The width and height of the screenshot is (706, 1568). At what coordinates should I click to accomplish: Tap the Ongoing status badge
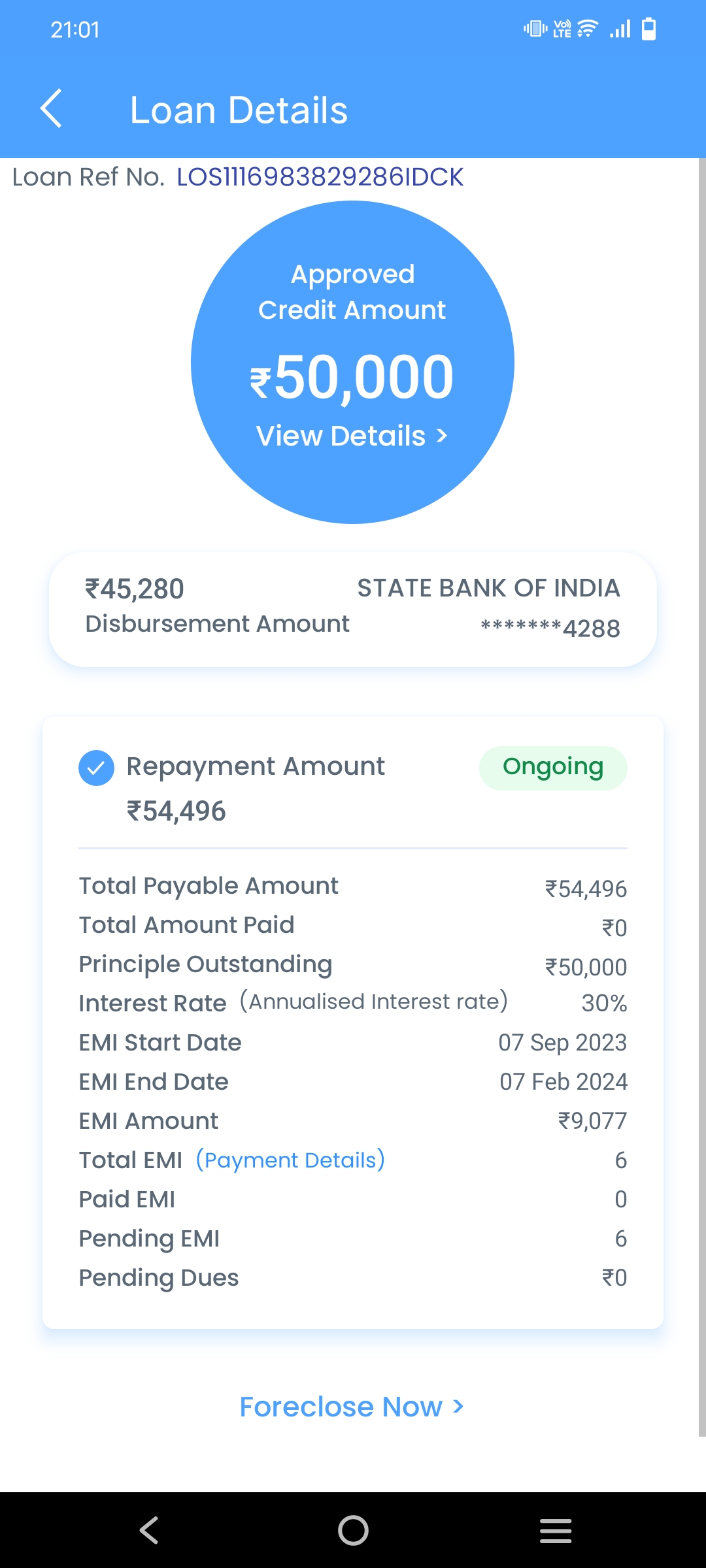click(553, 768)
